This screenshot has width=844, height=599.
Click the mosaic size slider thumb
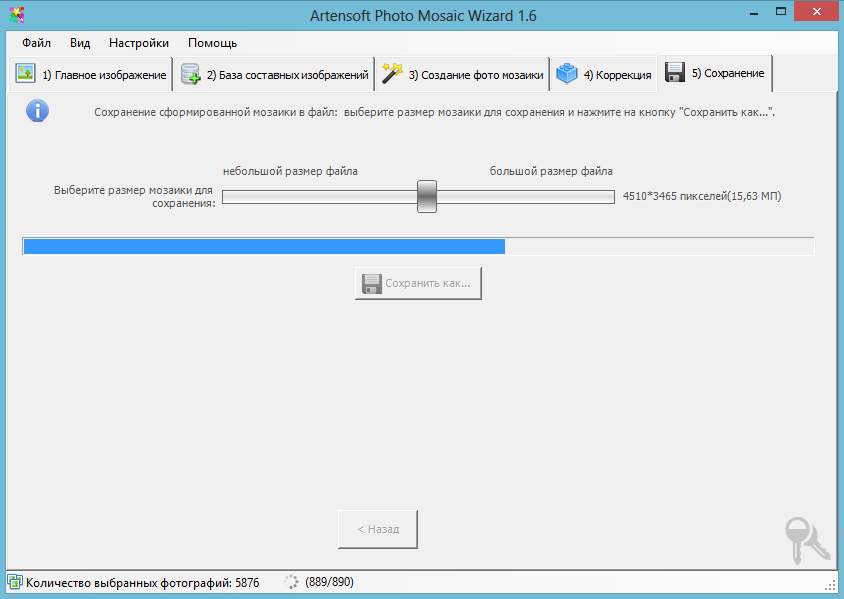[427, 196]
